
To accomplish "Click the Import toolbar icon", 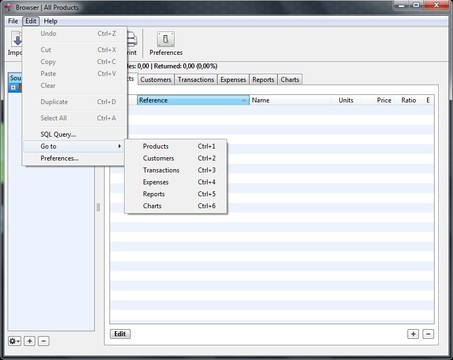I will 15,43.
